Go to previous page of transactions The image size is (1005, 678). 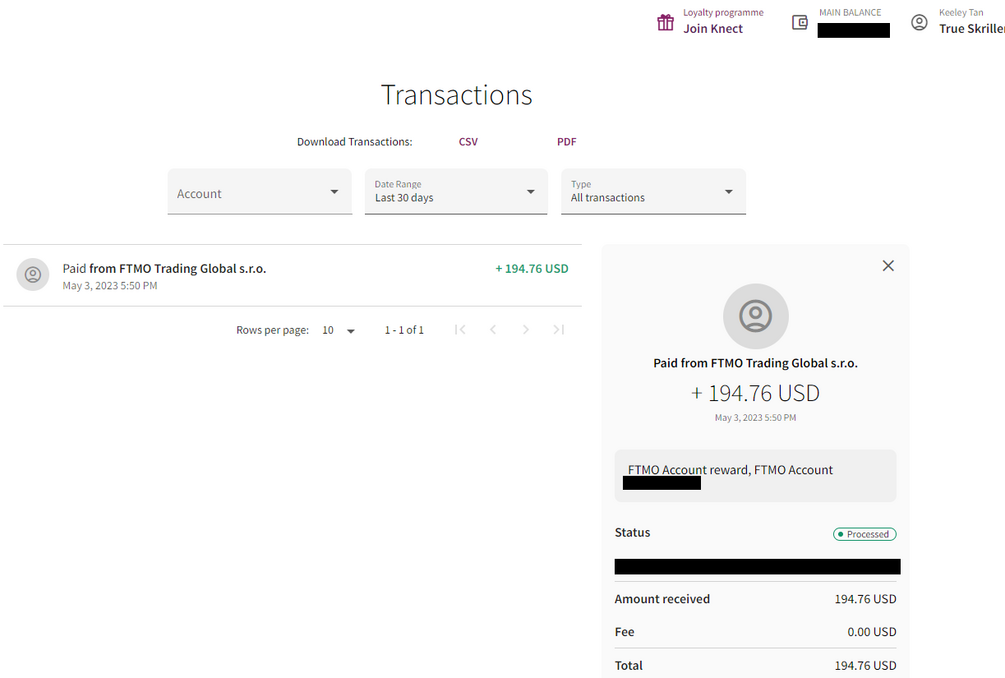pyautogui.click(x=493, y=329)
